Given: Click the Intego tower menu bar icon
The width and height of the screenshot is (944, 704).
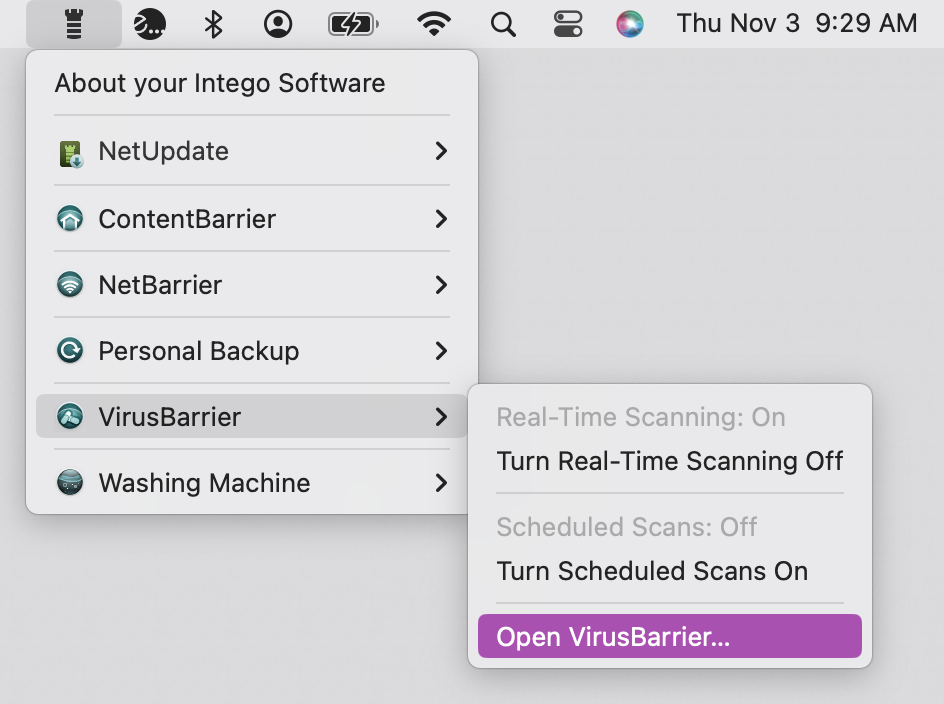Looking at the screenshot, I should (x=73, y=24).
